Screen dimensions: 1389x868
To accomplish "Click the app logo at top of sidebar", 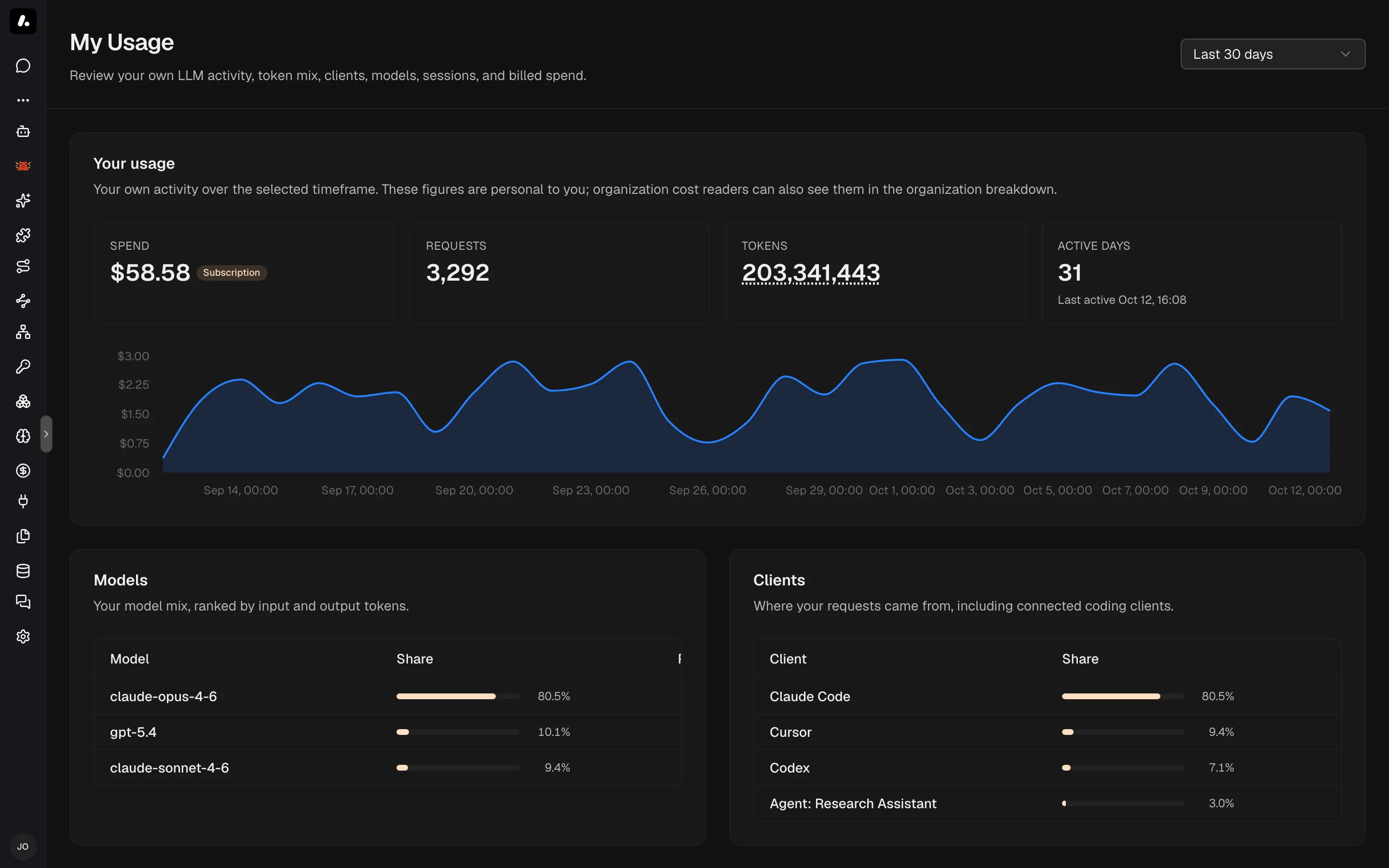I will click(x=23, y=21).
